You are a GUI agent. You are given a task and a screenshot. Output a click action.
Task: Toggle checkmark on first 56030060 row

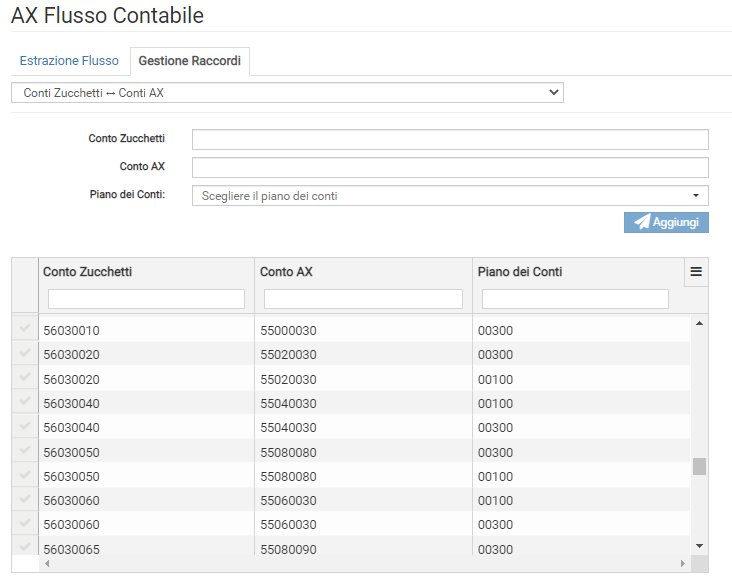[25, 499]
